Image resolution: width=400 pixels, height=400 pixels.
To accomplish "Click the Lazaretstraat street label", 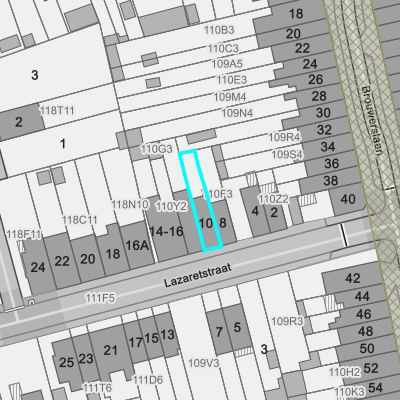I will pyautogui.click(x=198, y=276).
